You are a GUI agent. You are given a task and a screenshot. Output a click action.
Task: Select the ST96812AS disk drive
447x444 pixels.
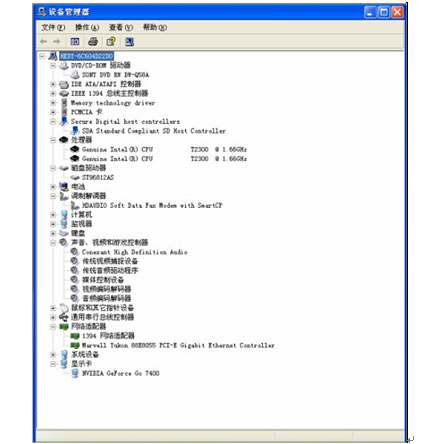[x=98, y=177]
